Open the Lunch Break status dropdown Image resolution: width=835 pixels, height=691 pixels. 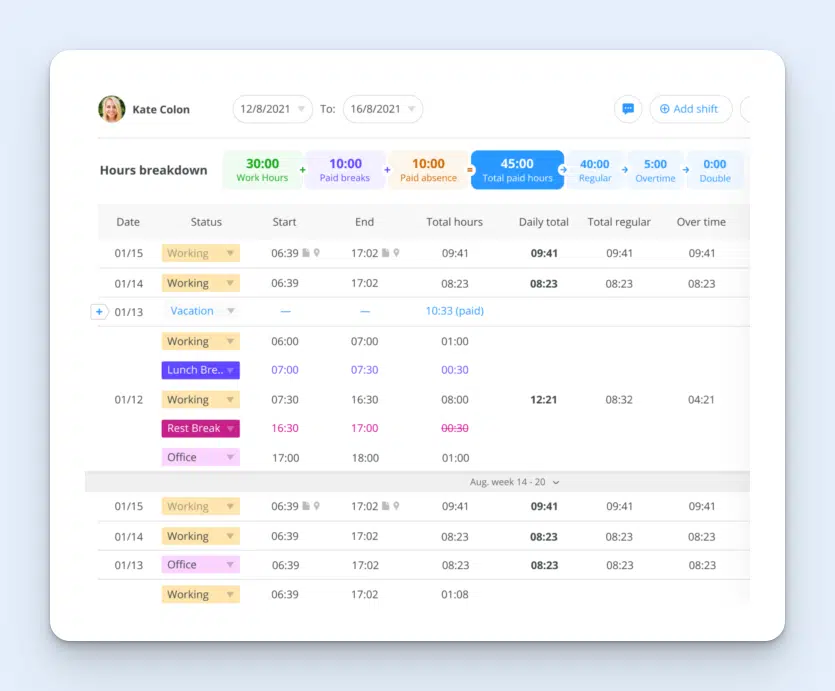tap(200, 370)
